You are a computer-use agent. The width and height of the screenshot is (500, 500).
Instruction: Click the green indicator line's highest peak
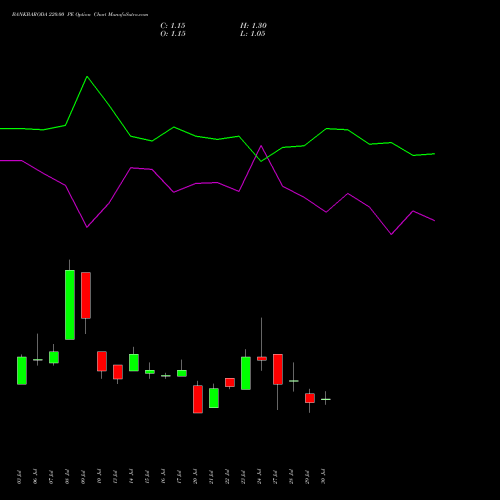pos(87,77)
